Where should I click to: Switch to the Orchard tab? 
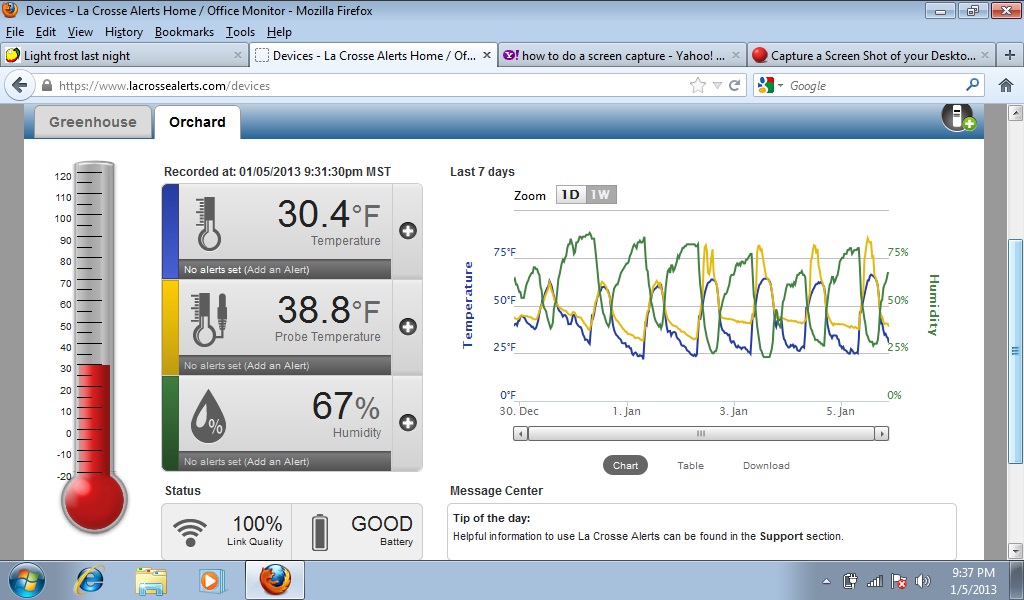pyautogui.click(x=197, y=122)
